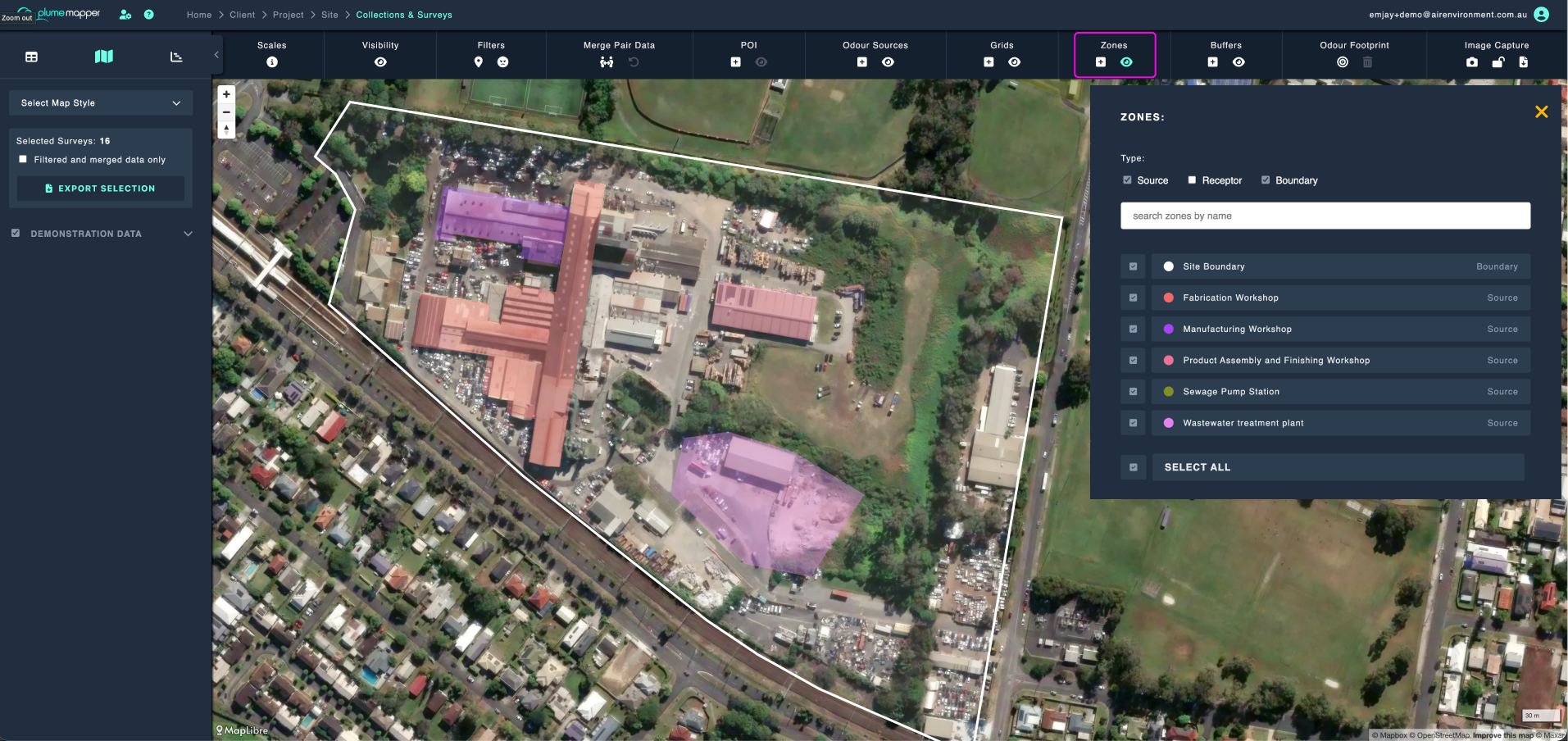This screenshot has width=1568, height=741.
Task: Switch to map view in sidebar
Action: tap(104, 57)
